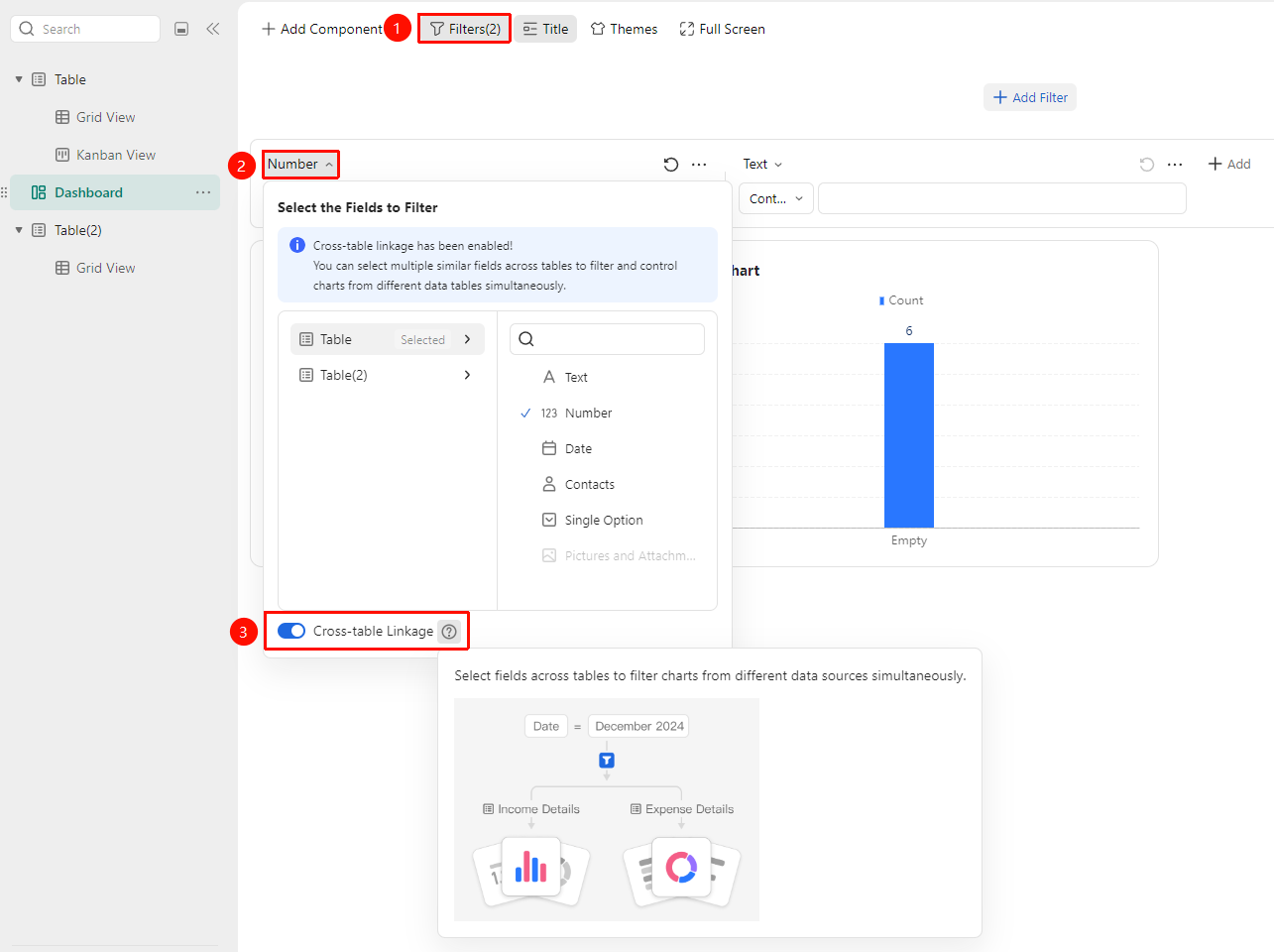Screen dimensions: 1274x952
Task: Click the Add Filter button
Action: click(1030, 97)
